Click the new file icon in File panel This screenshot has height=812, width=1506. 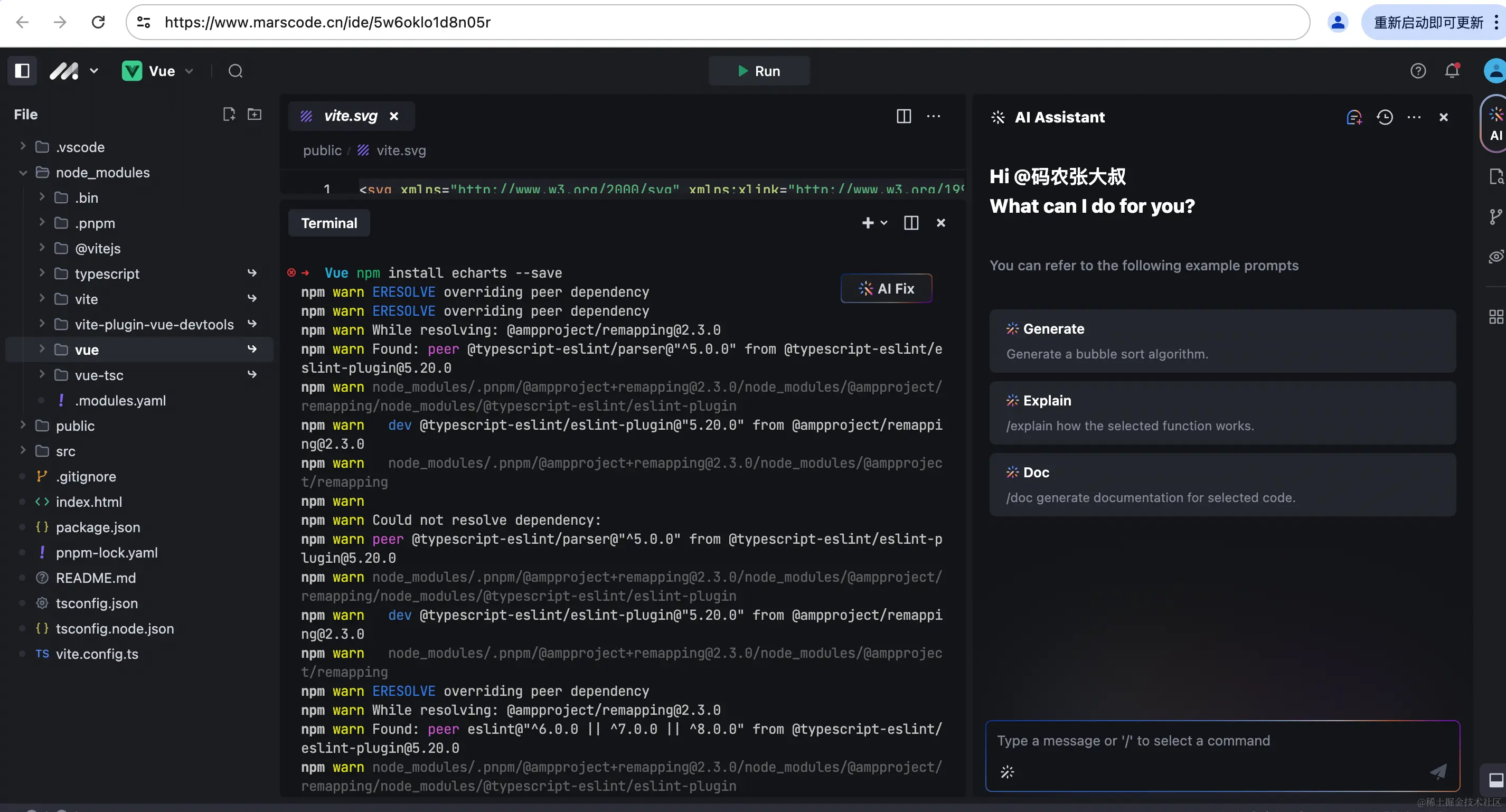pyautogui.click(x=229, y=114)
